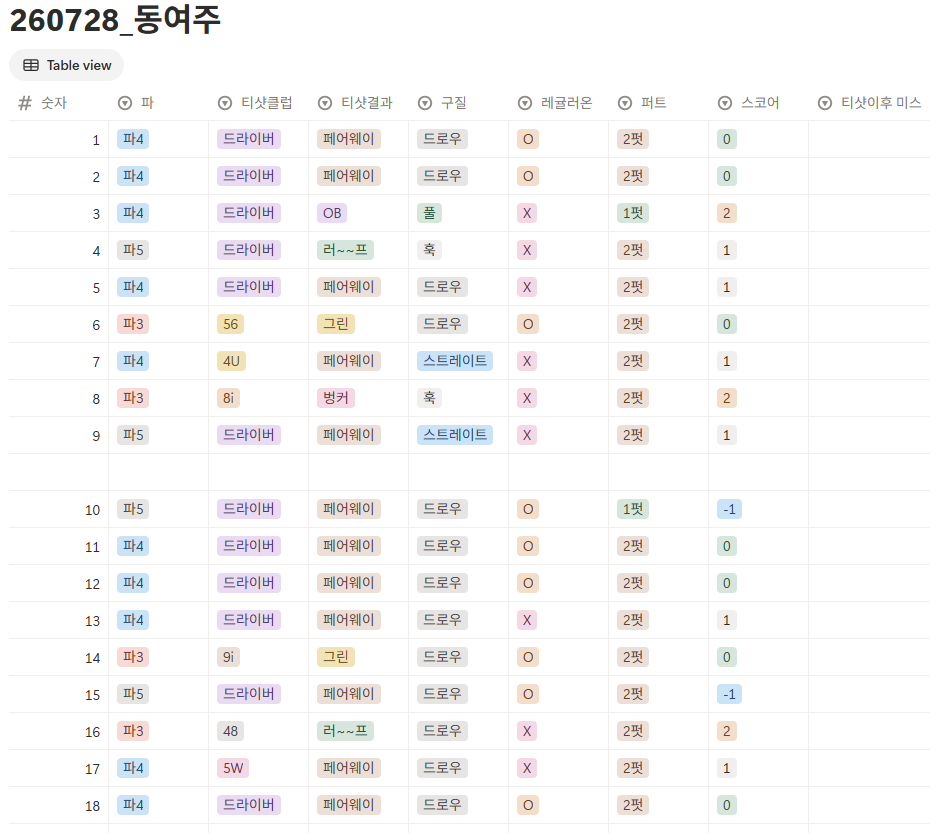Click the 1펏 tag in row 3
930x833 pixels.
(x=633, y=213)
